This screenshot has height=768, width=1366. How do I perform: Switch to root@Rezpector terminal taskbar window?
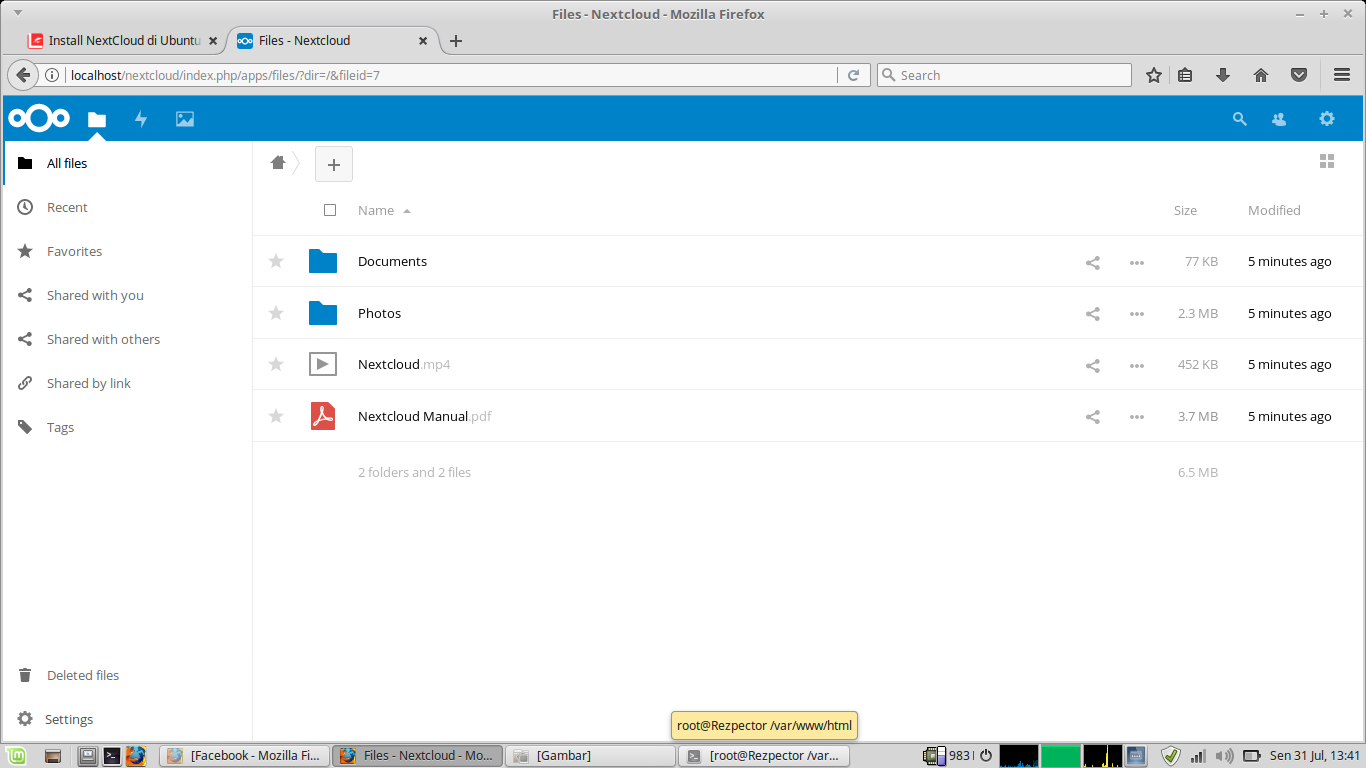point(765,756)
